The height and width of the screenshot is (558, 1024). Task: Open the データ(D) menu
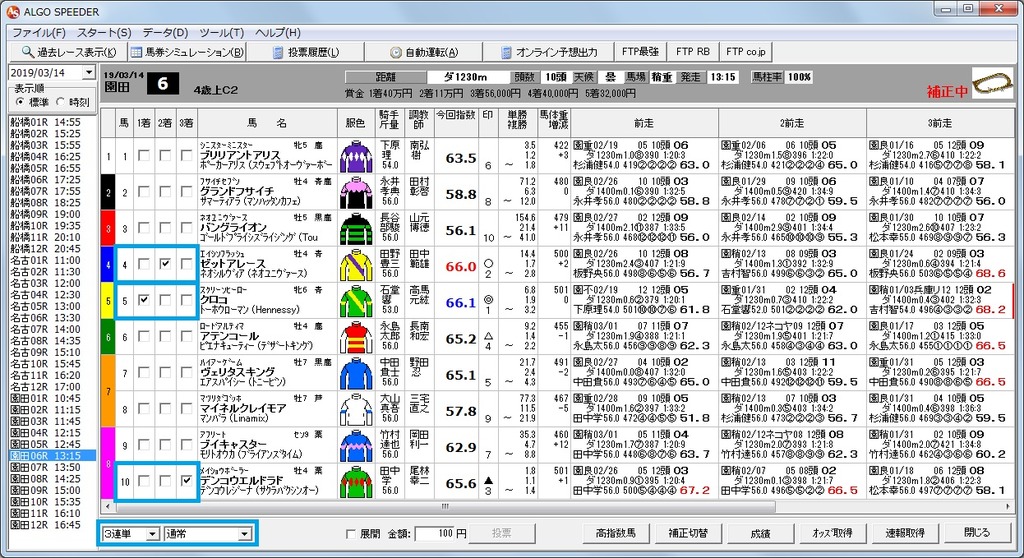(165, 33)
